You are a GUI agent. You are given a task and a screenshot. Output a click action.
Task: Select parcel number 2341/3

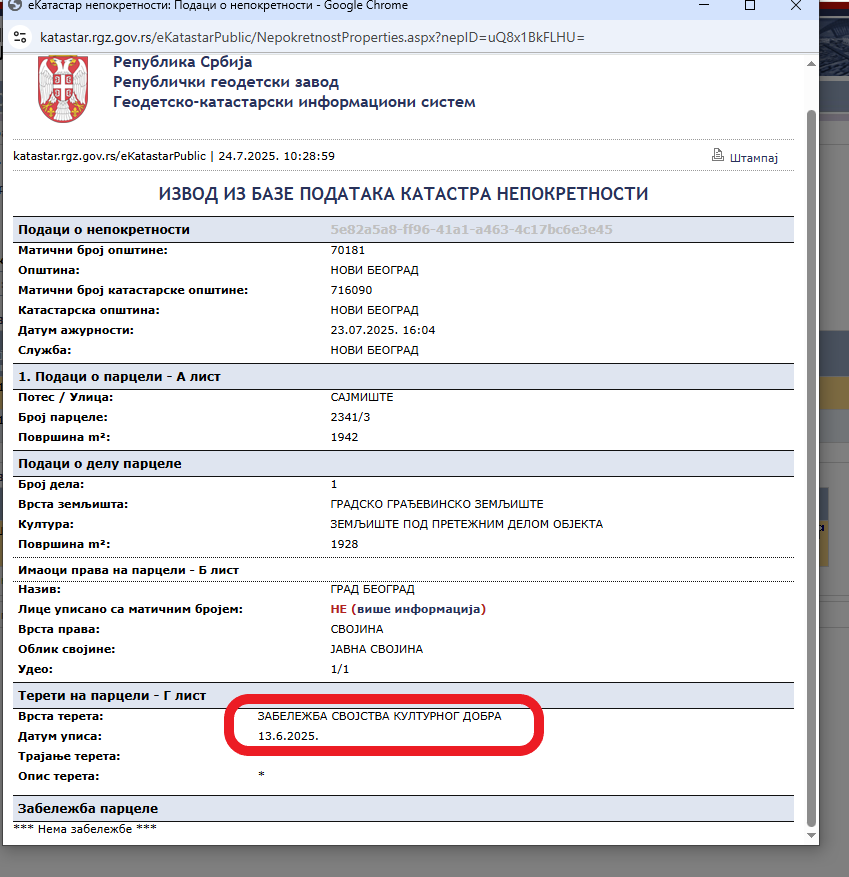tap(350, 417)
